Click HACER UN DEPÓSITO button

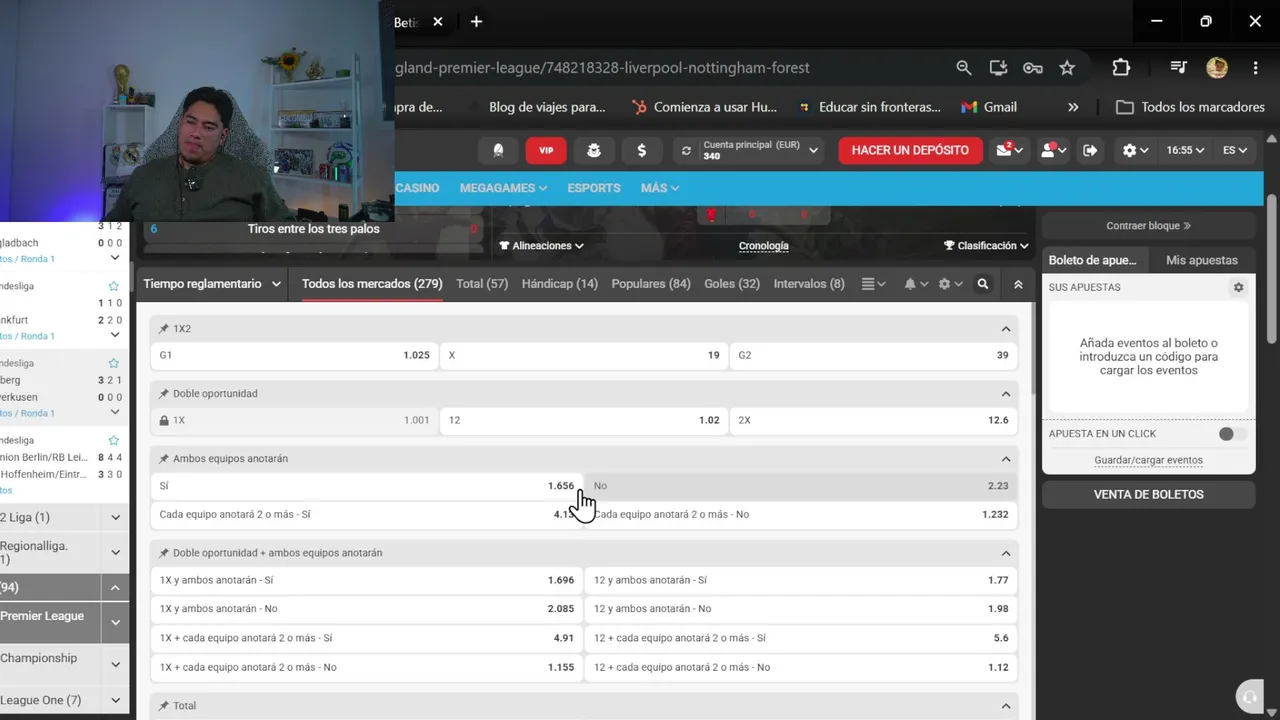[x=910, y=150]
